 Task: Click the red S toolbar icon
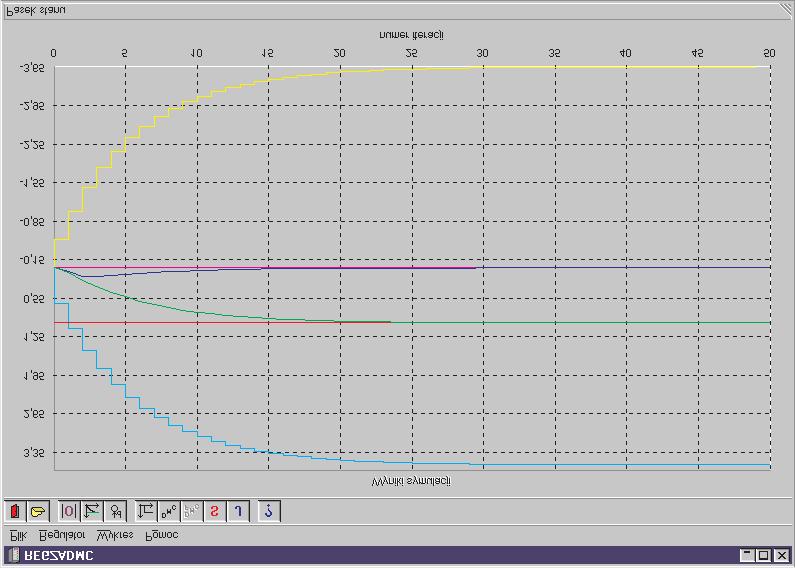[x=214, y=511]
